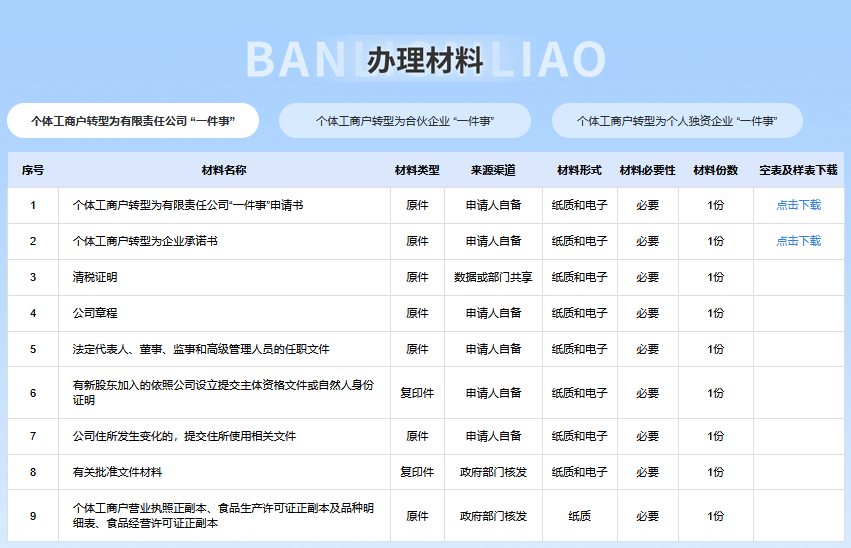Select the 个体工商户转型为有限责任公司 tab
The height and width of the screenshot is (548, 851).
tap(133, 121)
